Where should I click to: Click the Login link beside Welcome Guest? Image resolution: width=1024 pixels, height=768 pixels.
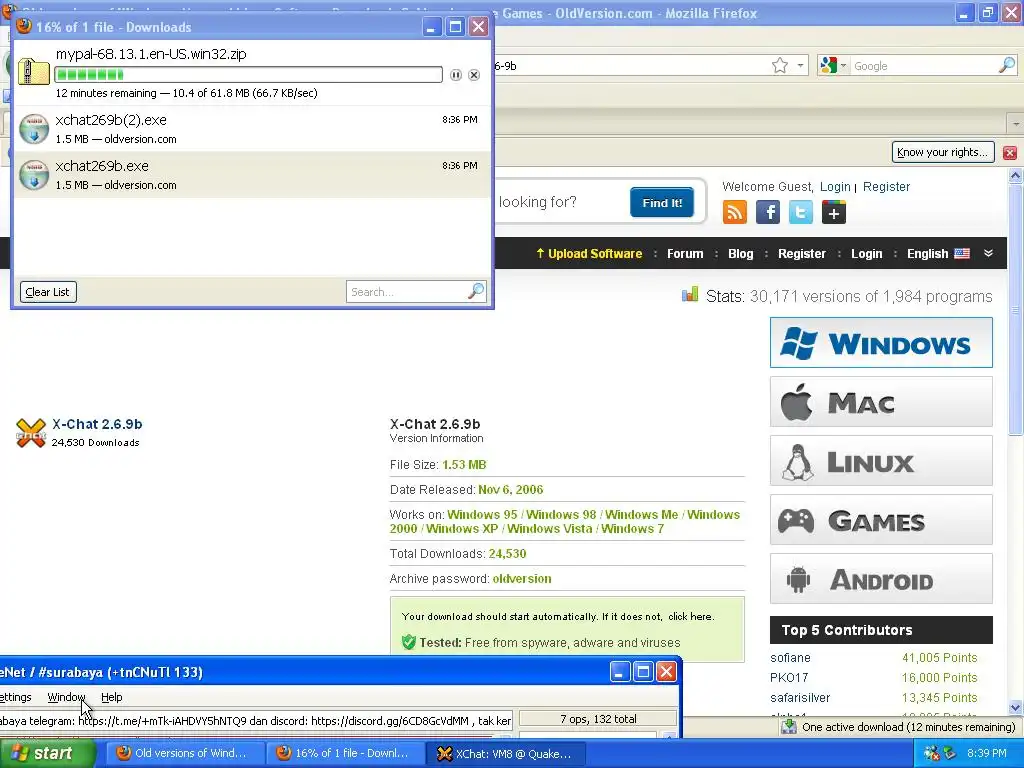[835, 187]
